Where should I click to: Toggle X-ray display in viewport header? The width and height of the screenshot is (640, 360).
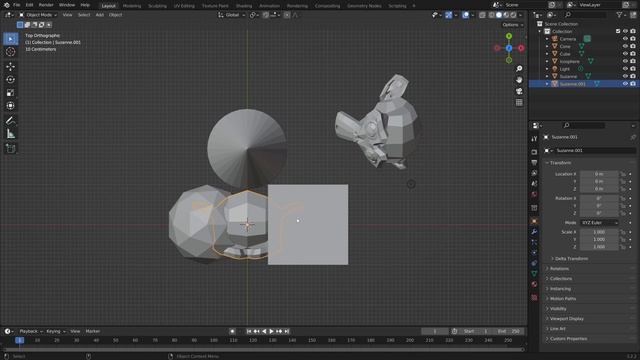click(482, 15)
